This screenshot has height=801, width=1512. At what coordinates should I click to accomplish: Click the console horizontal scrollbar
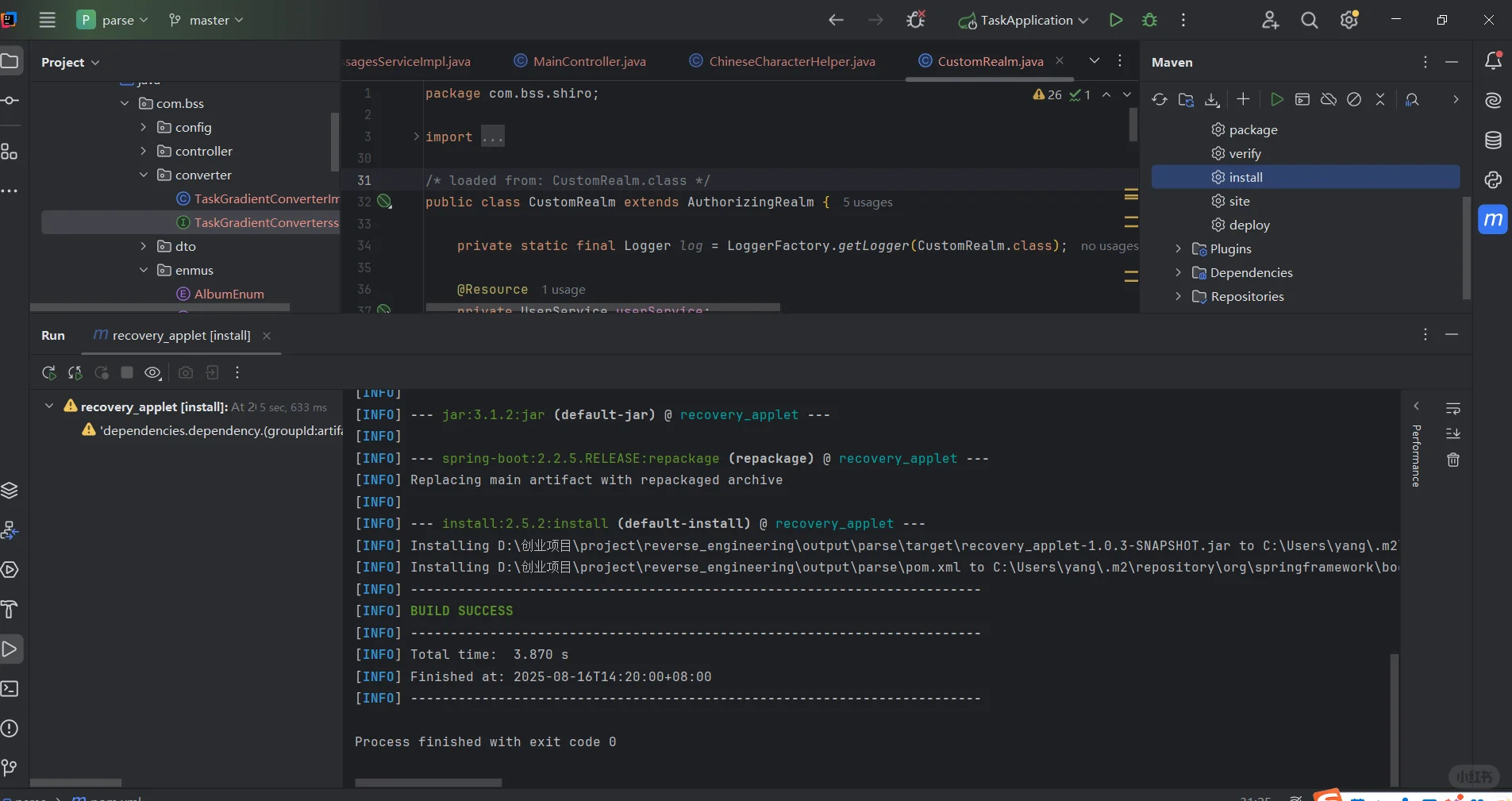[x=428, y=783]
